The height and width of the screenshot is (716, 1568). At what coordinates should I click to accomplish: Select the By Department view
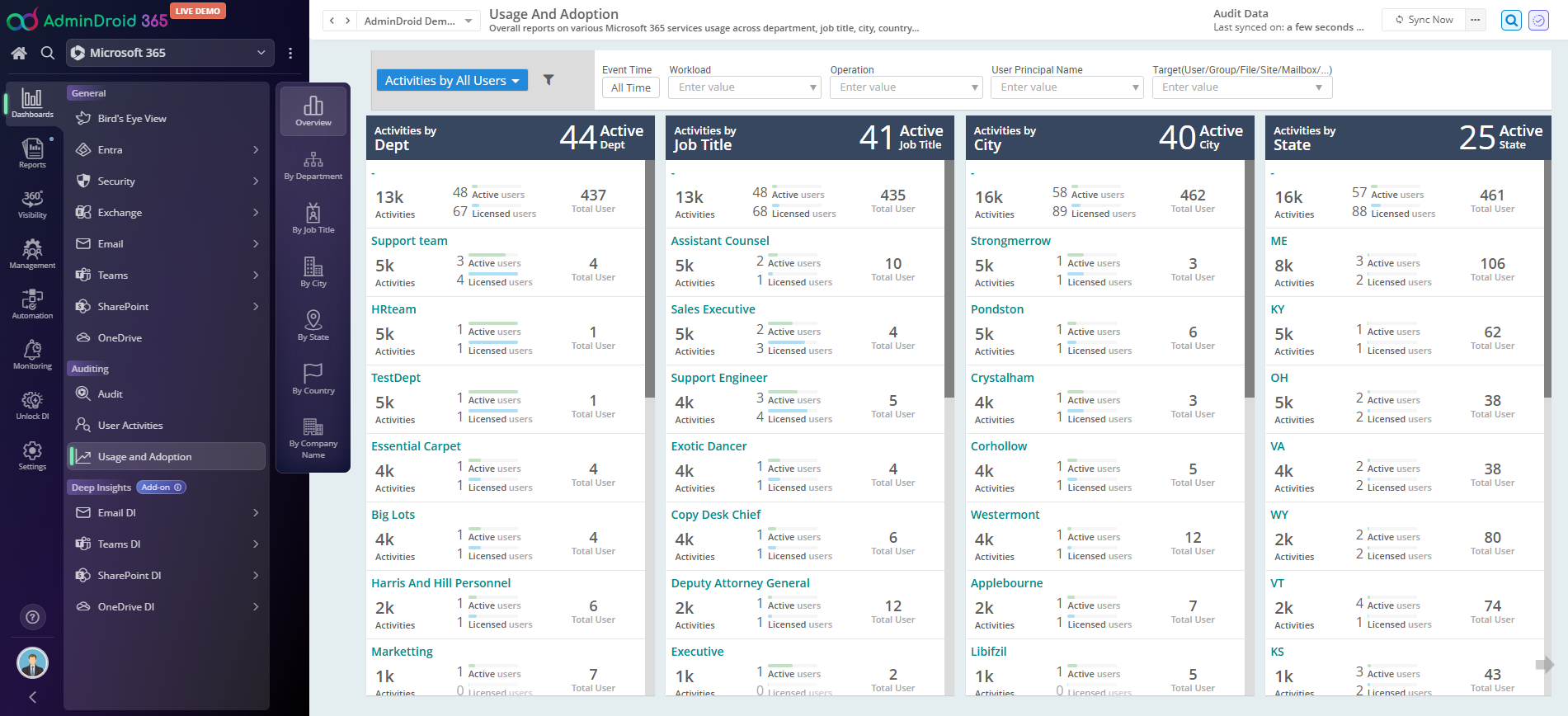coord(313,165)
